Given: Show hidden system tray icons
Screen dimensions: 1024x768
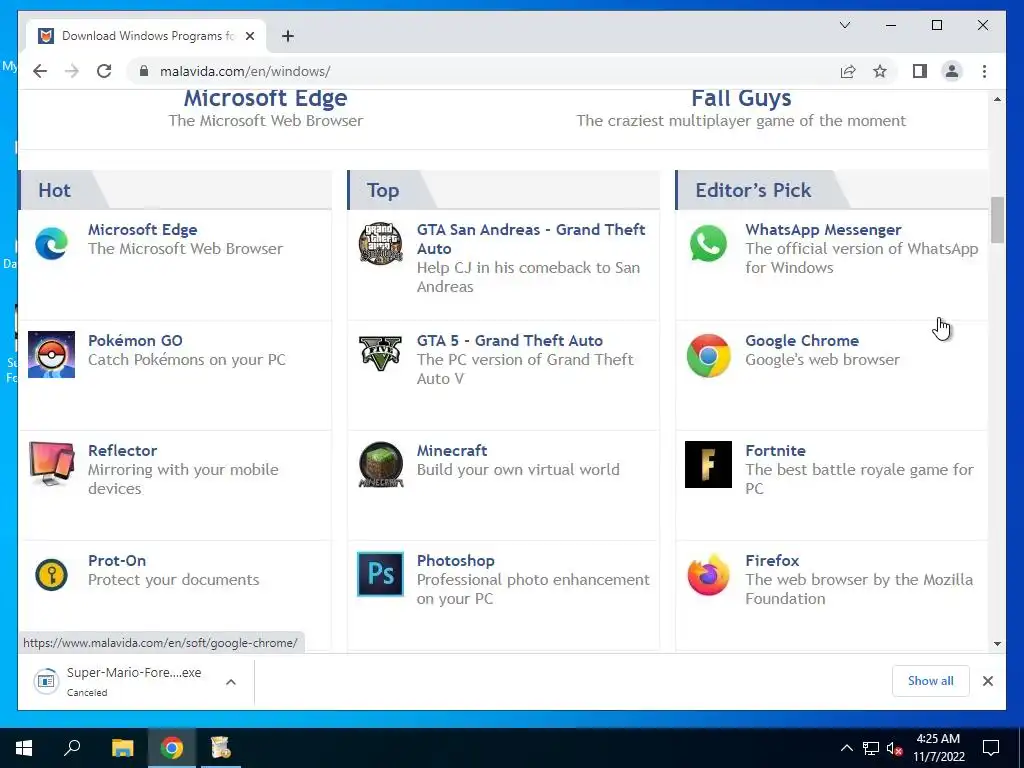Looking at the screenshot, I should (x=846, y=748).
